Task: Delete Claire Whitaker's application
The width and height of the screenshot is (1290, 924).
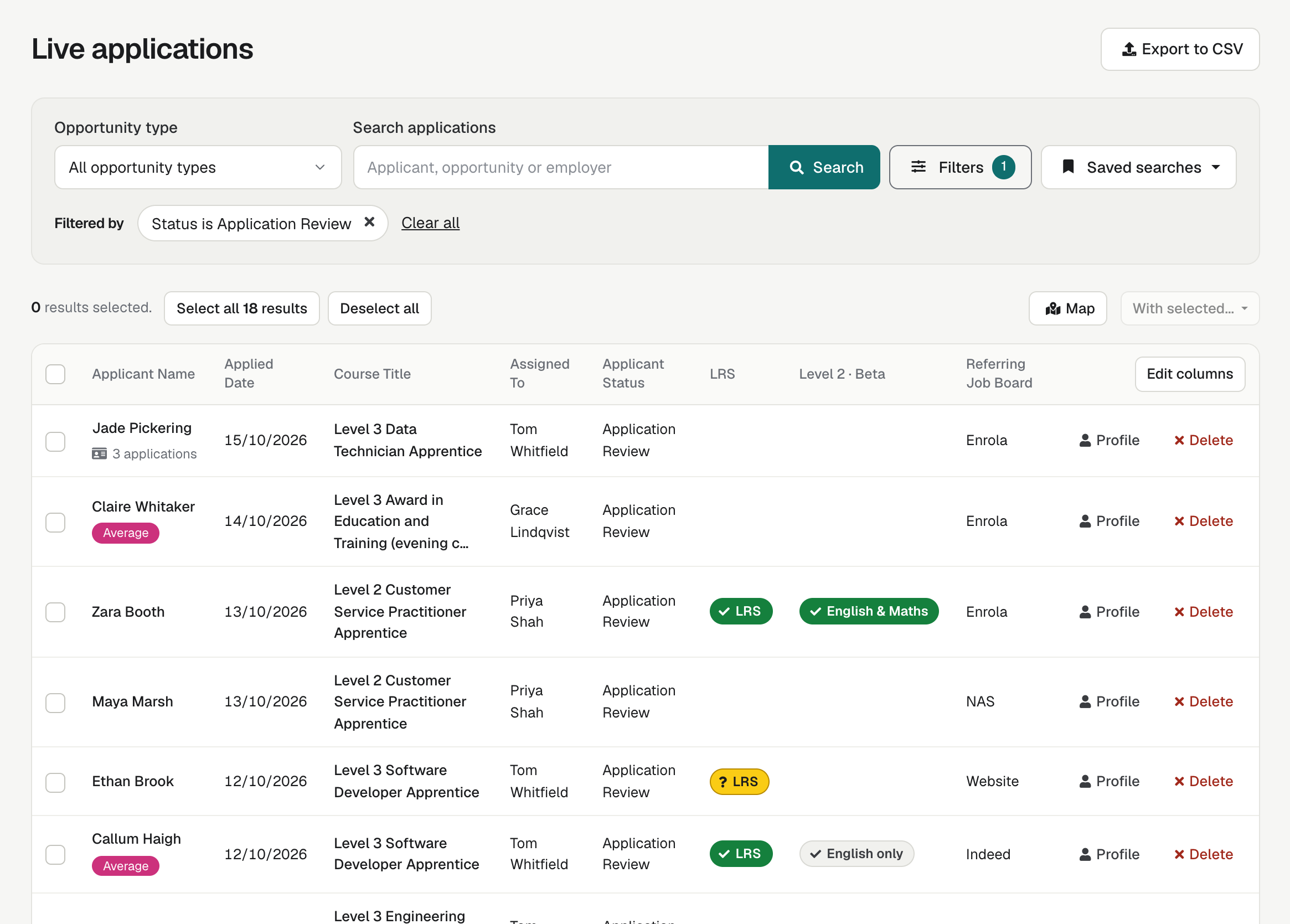Action: point(1203,521)
